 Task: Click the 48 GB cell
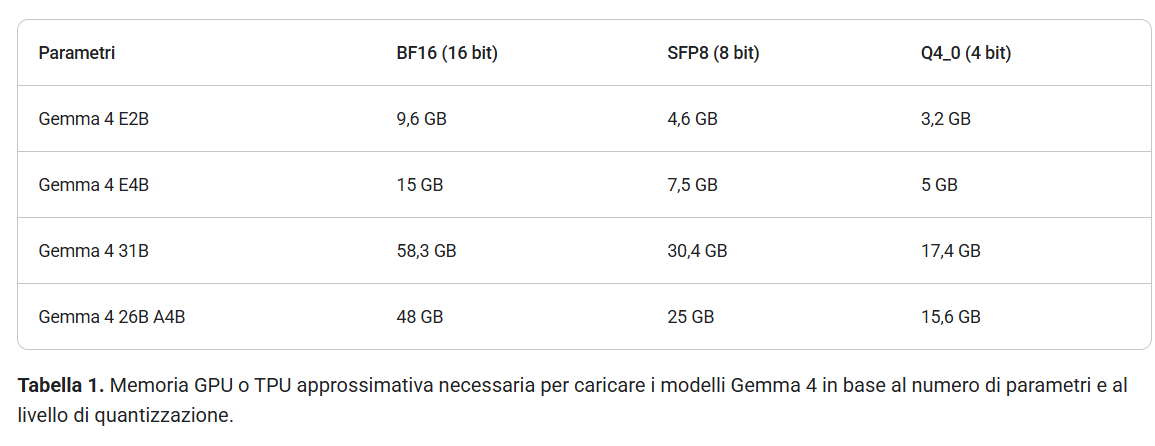click(419, 317)
